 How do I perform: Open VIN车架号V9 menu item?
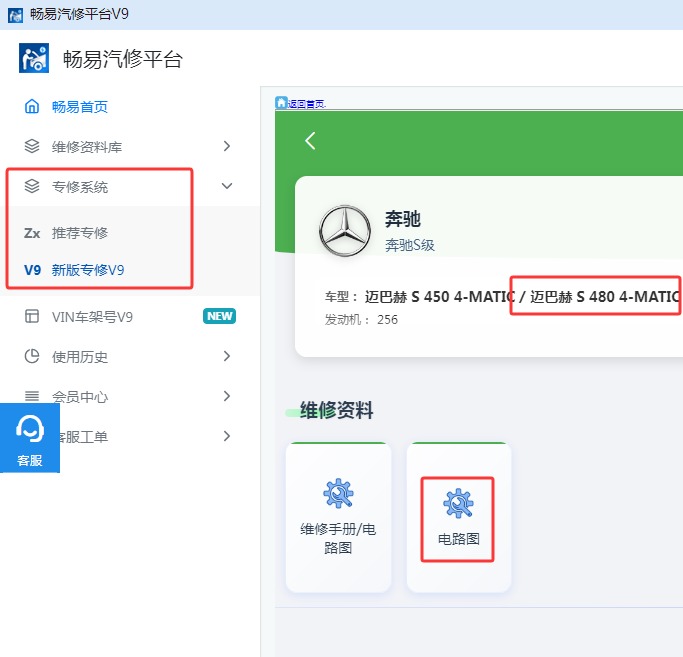(92, 317)
